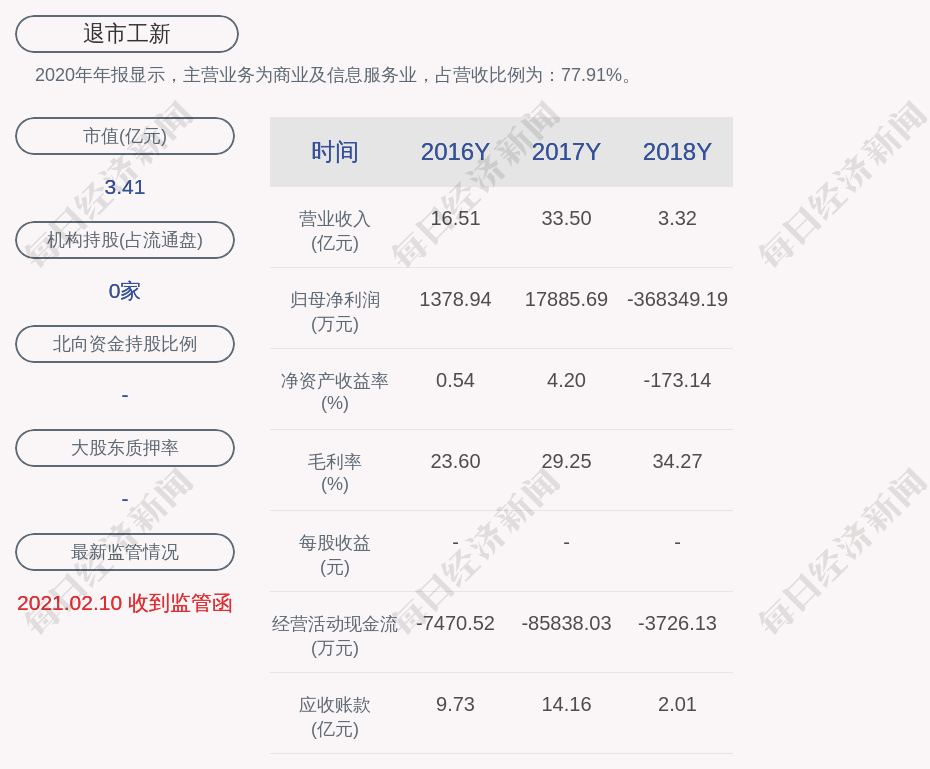The height and width of the screenshot is (769, 930).
Task: Select the 净资产收益率(%) row label
Action: 335,392
